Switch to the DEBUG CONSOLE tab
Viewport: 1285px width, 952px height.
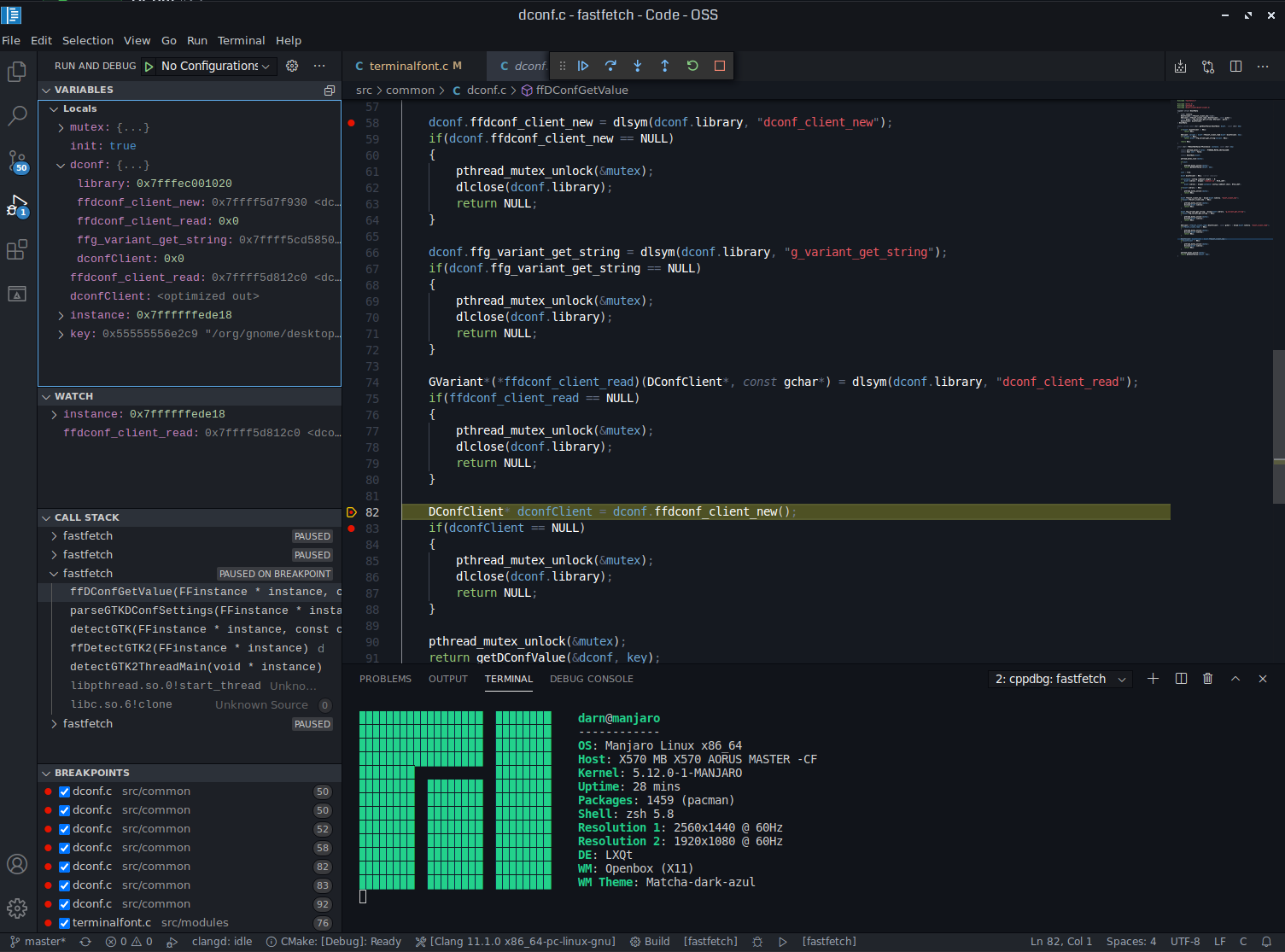(x=591, y=679)
